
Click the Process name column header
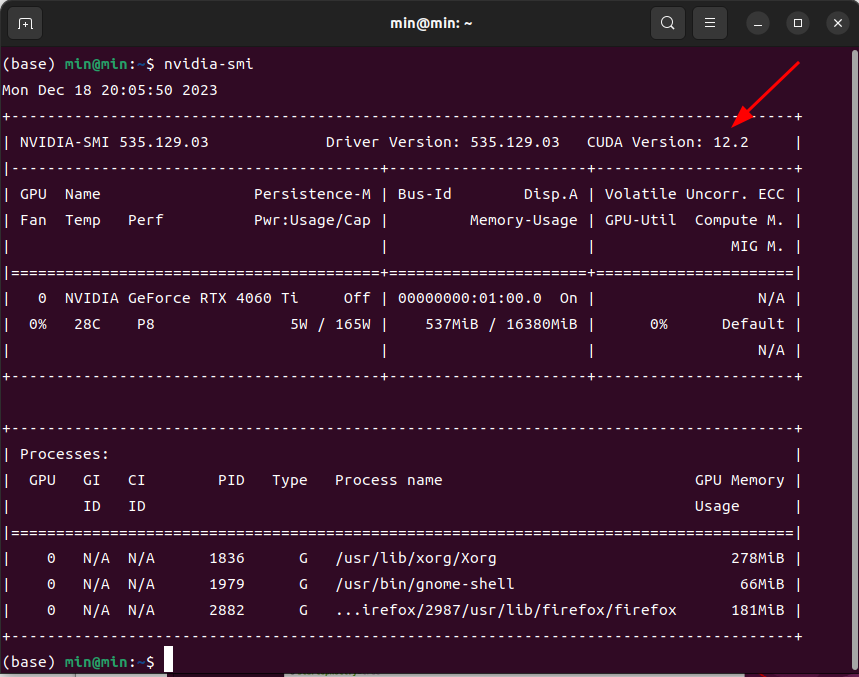pos(388,480)
